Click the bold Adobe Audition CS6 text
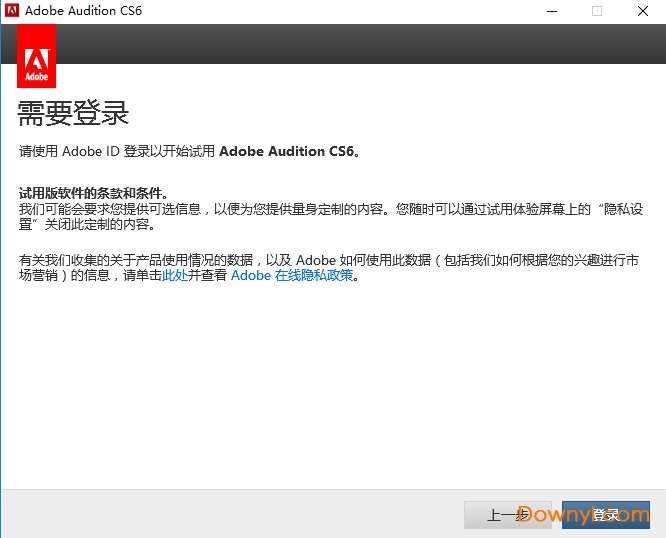The width and height of the screenshot is (666, 538). (x=287, y=151)
